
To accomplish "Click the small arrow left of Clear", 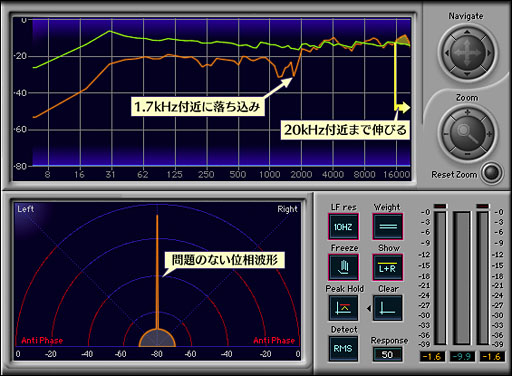I will click(369, 309).
